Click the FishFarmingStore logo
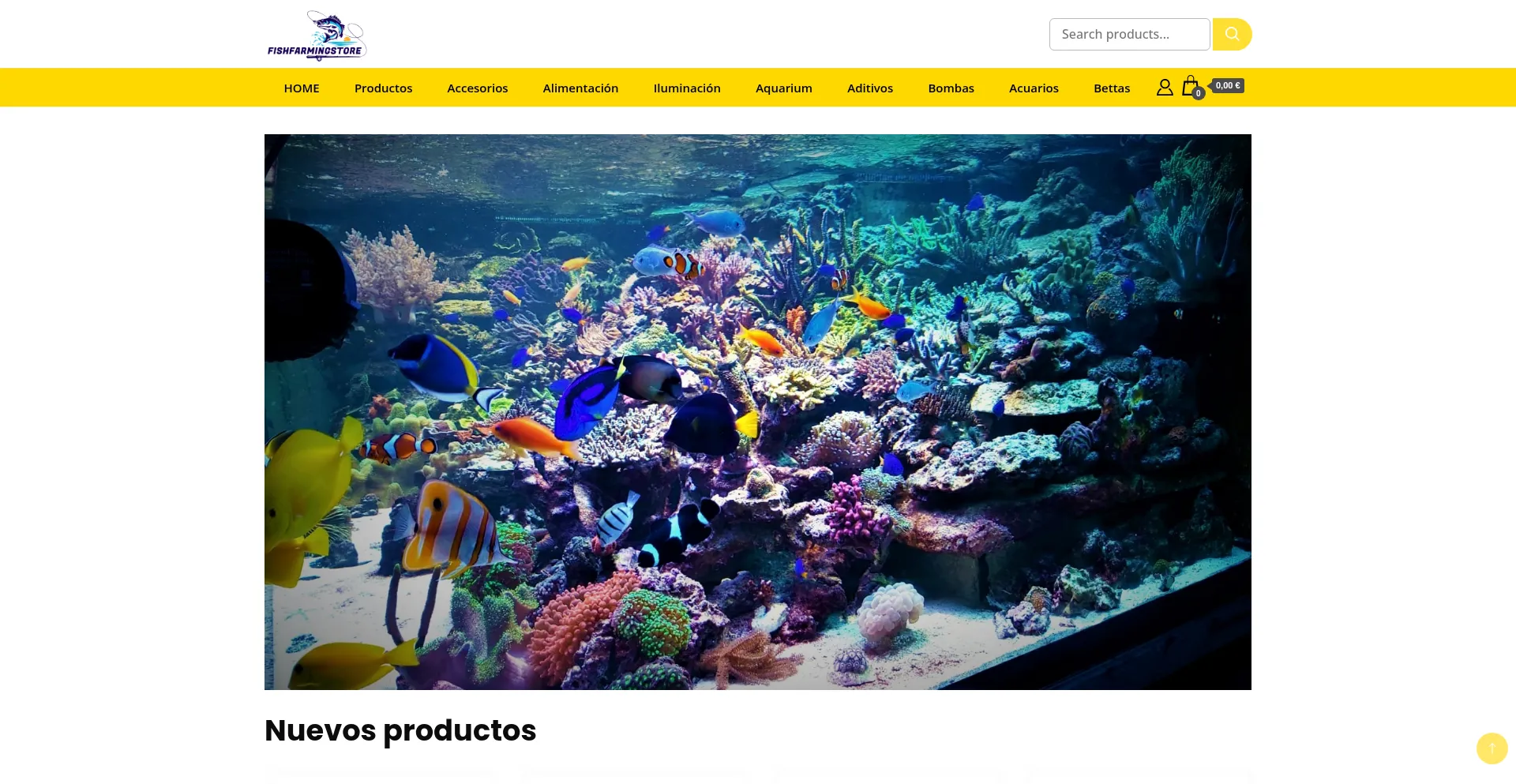 pyautogui.click(x=317, y=36)
